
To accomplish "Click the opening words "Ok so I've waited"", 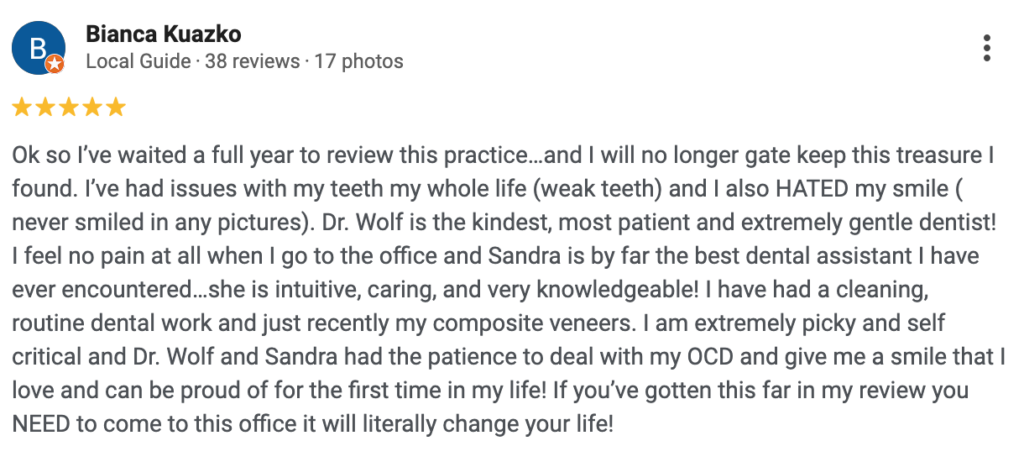I will [x=80, y=158].
